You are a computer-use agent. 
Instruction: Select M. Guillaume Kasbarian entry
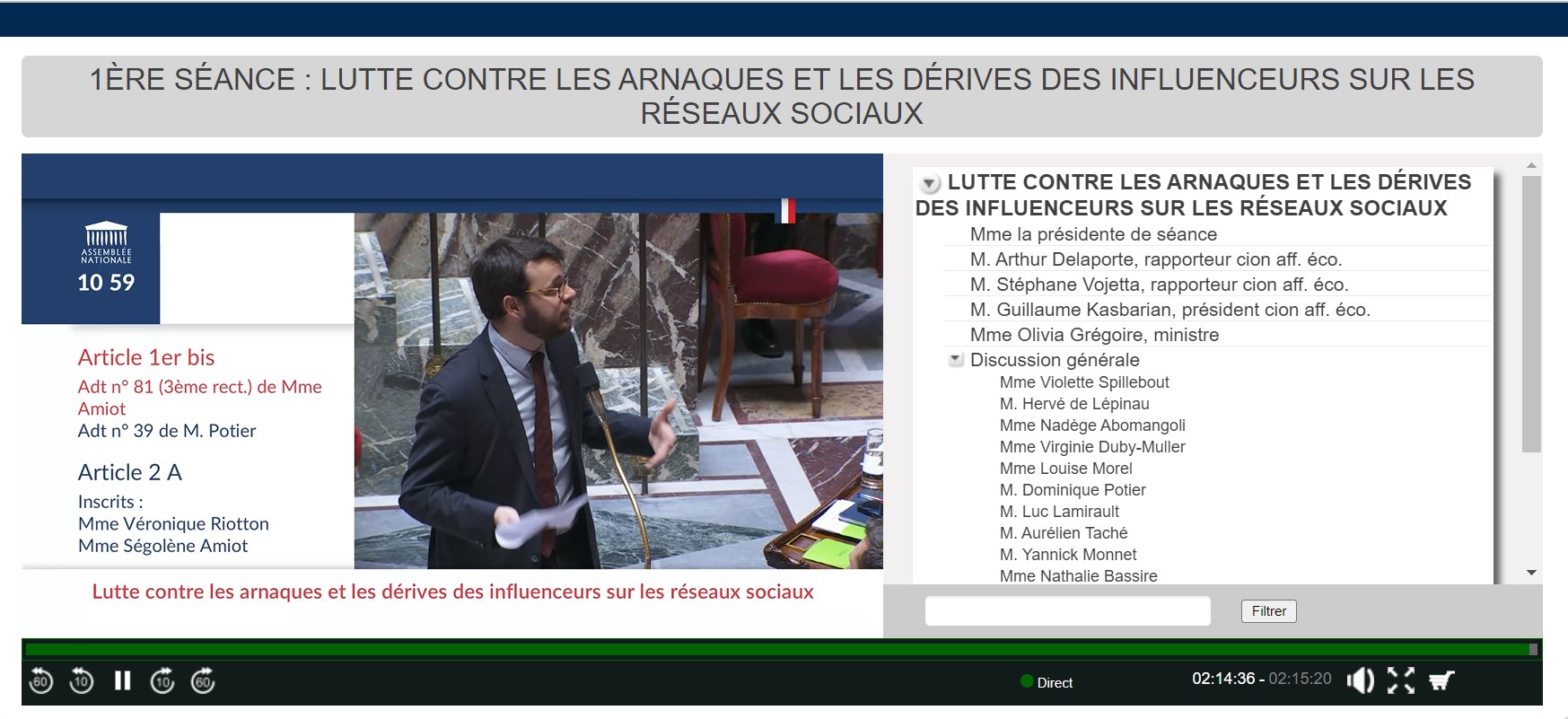[x=1169, y=310]
